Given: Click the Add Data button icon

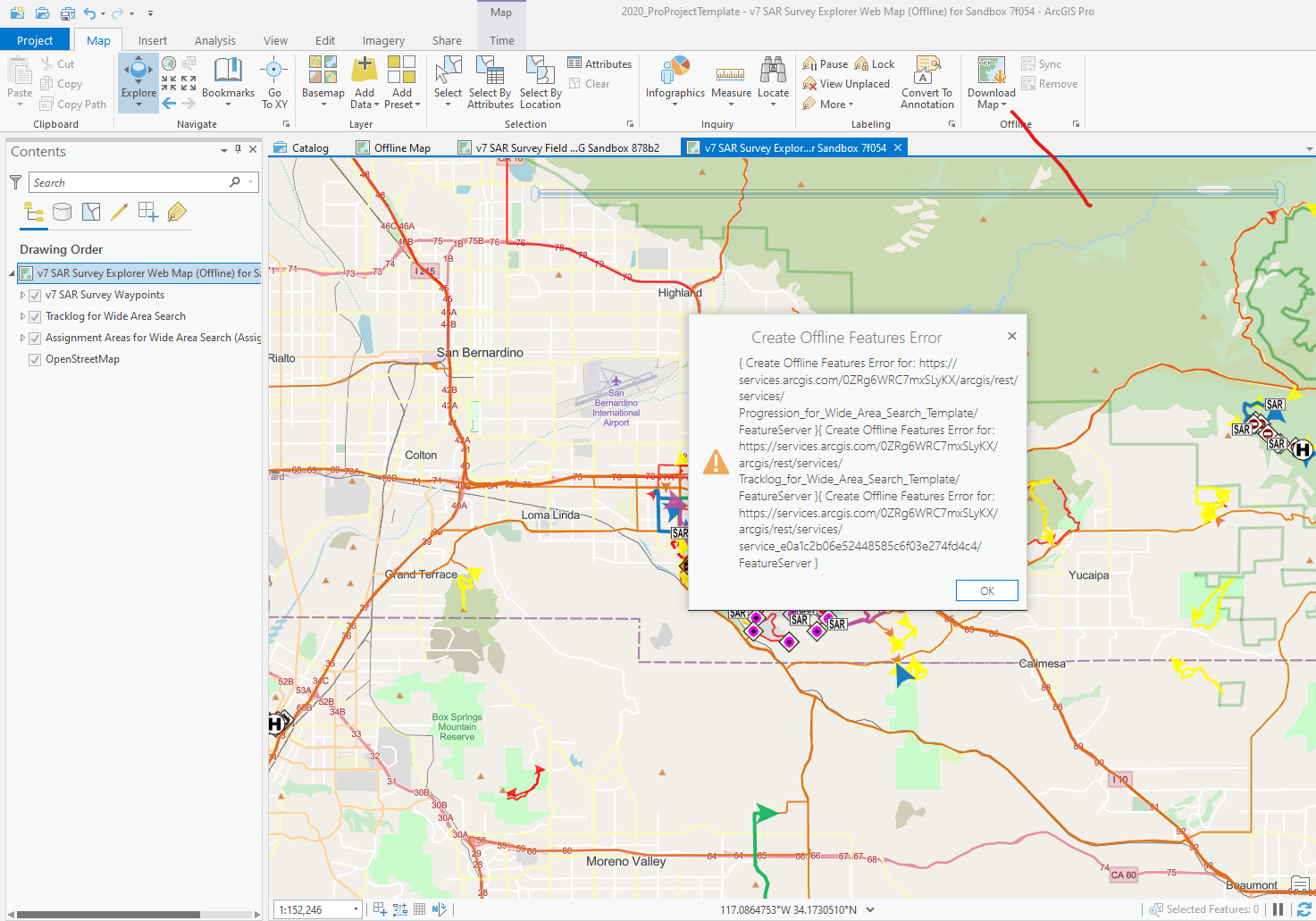Looking at the screenshot, I should [365, 69].
